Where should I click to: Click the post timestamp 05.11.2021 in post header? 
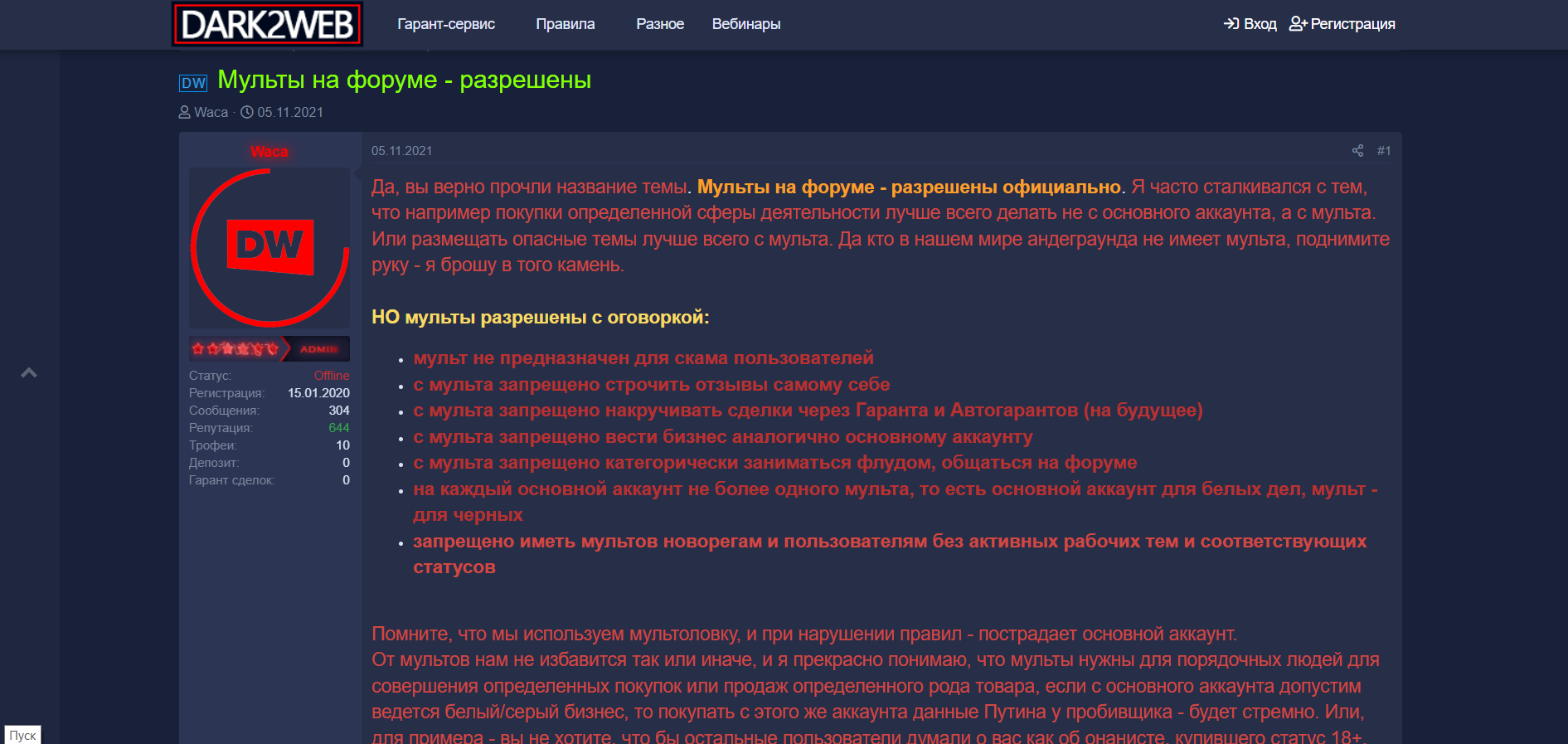point(402,151)
